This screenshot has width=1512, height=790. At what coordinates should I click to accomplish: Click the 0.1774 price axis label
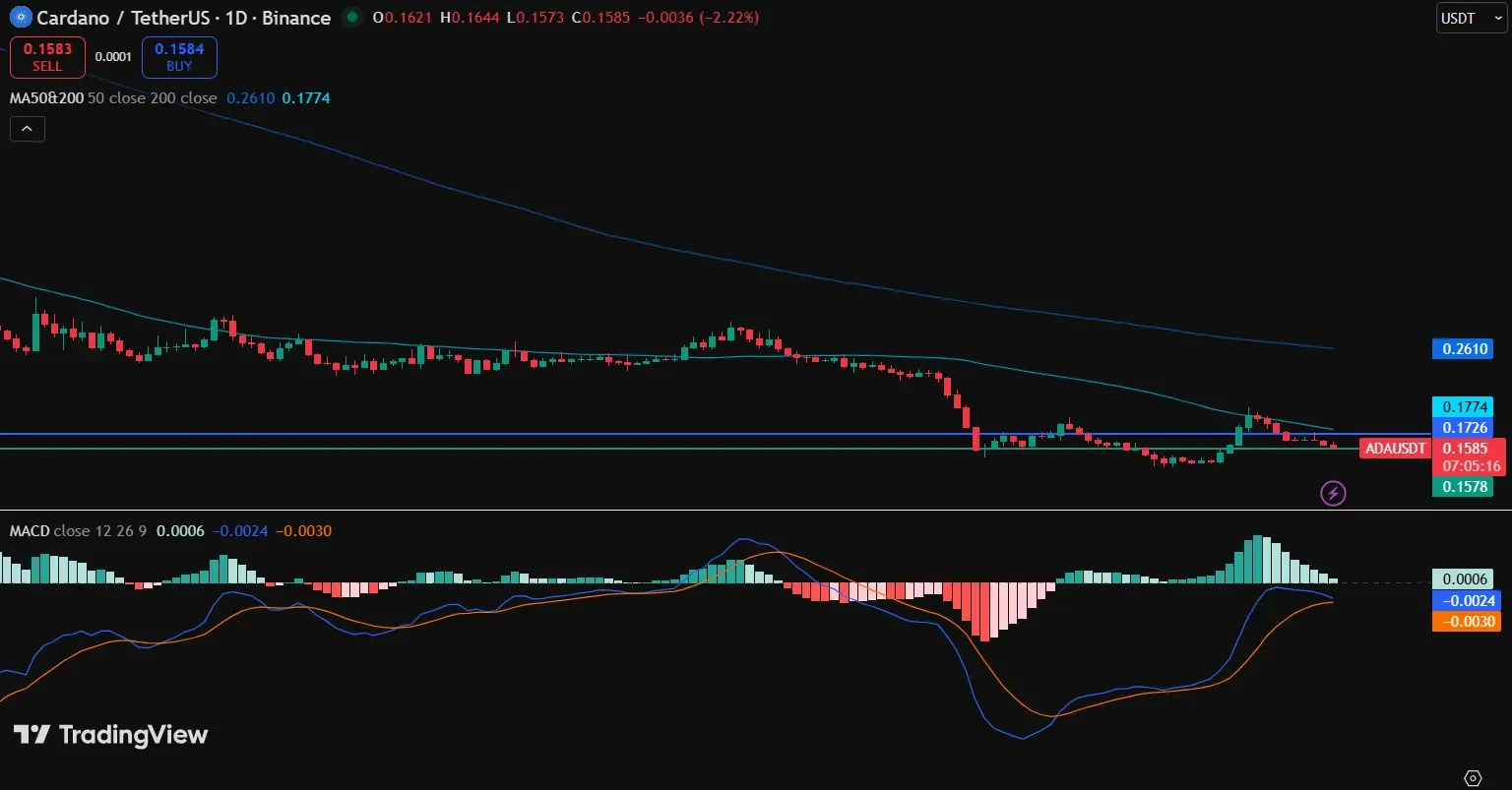click(x=1463, y=407)
